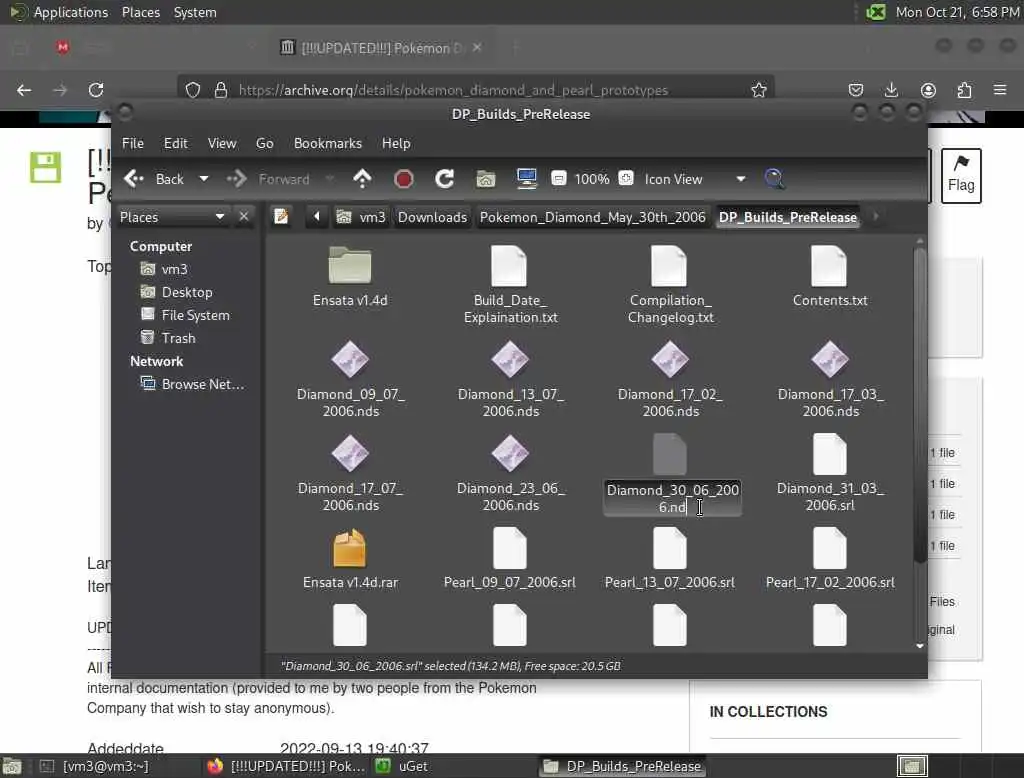Open Firefox downloads panel icon
This screenshot has width=1024, height=778.
tap(891, 90)
